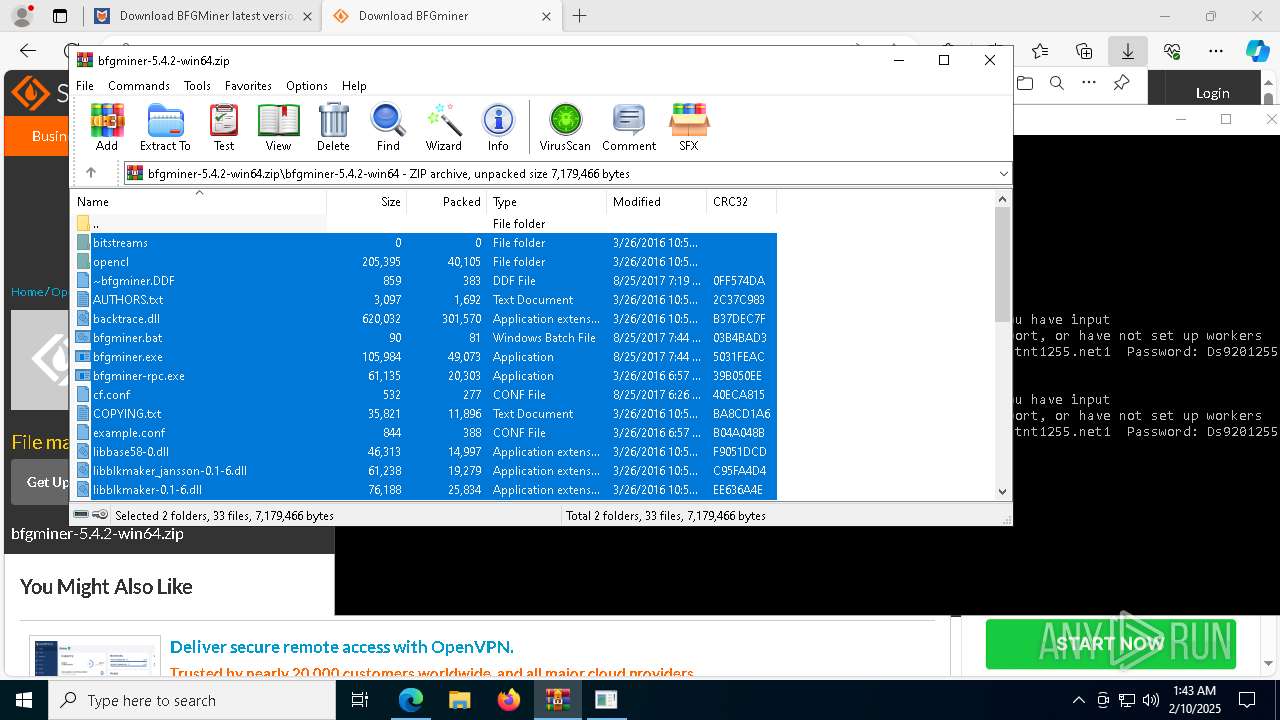1280x720 pixels.
Task: Click the Extract To toolbar icon
Action: (x=165, y=127)
